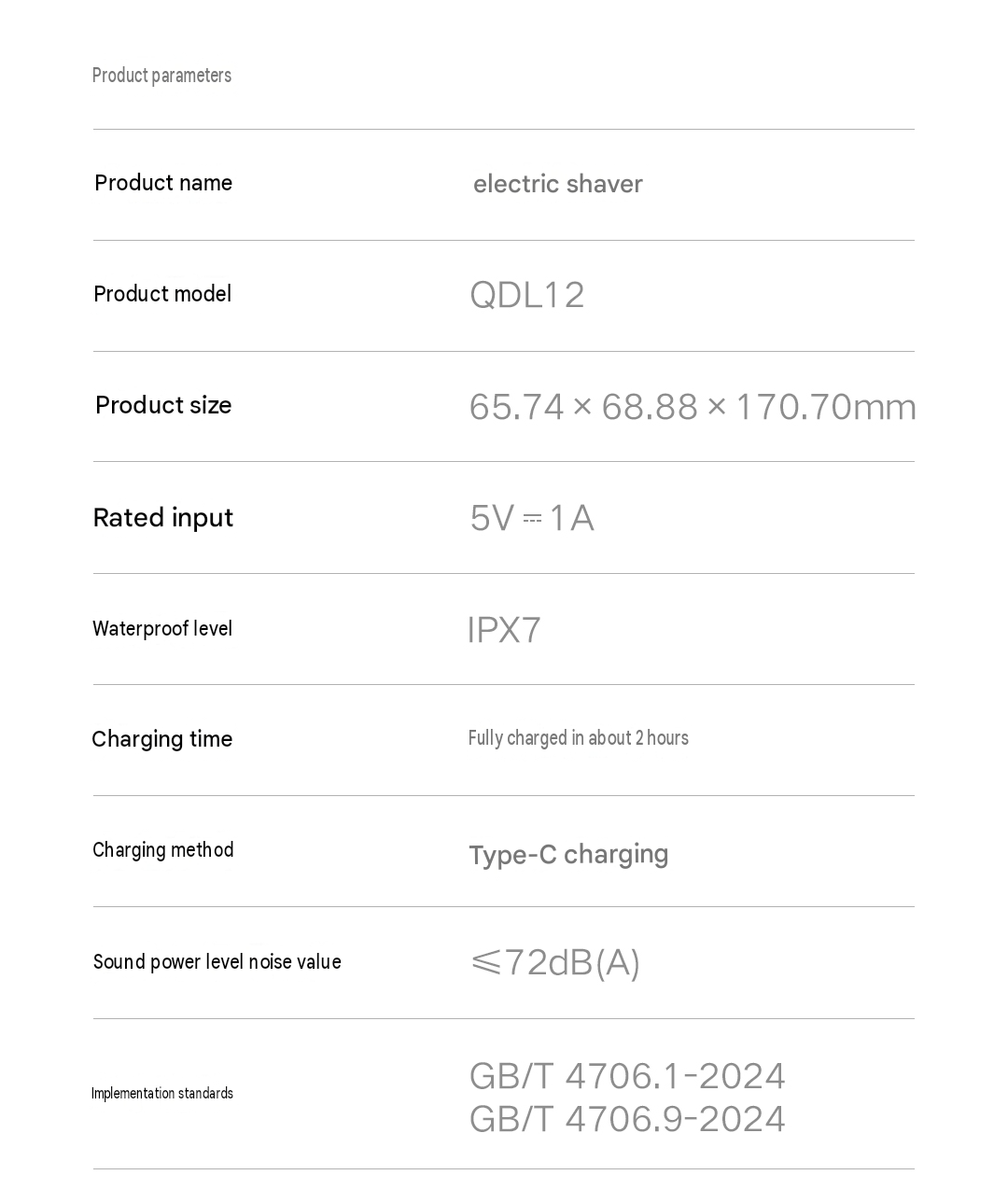Click the 65.74 × 68.88 × 170.70mm dimensions
Viewport: 1008px width, 1203px height.
(x=693, y=407)
